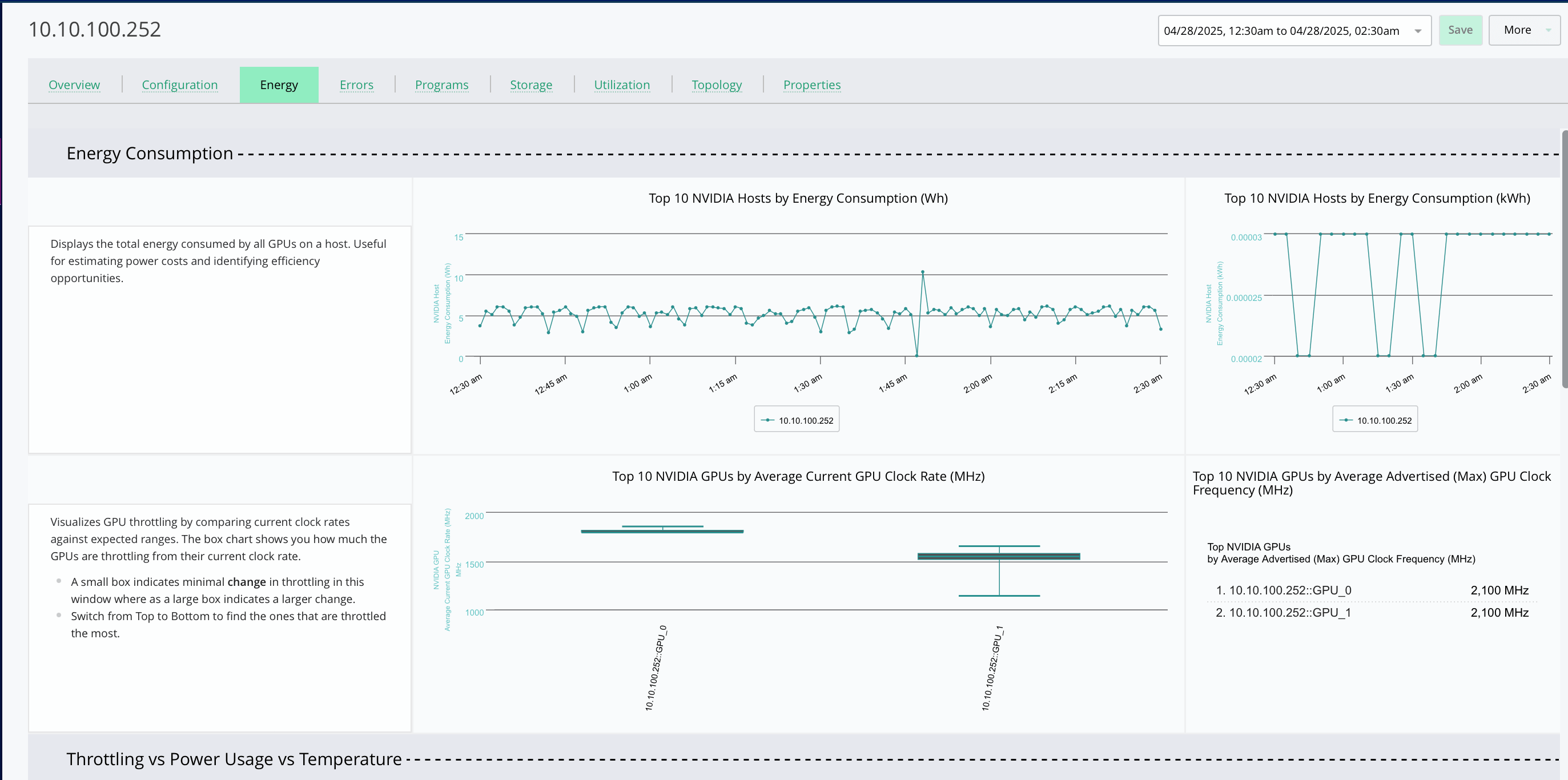This screenshot has height=780, width=1568.
Task: Click the 10.10.100.252::GPU_0 list row
Action: (1372, 590)
